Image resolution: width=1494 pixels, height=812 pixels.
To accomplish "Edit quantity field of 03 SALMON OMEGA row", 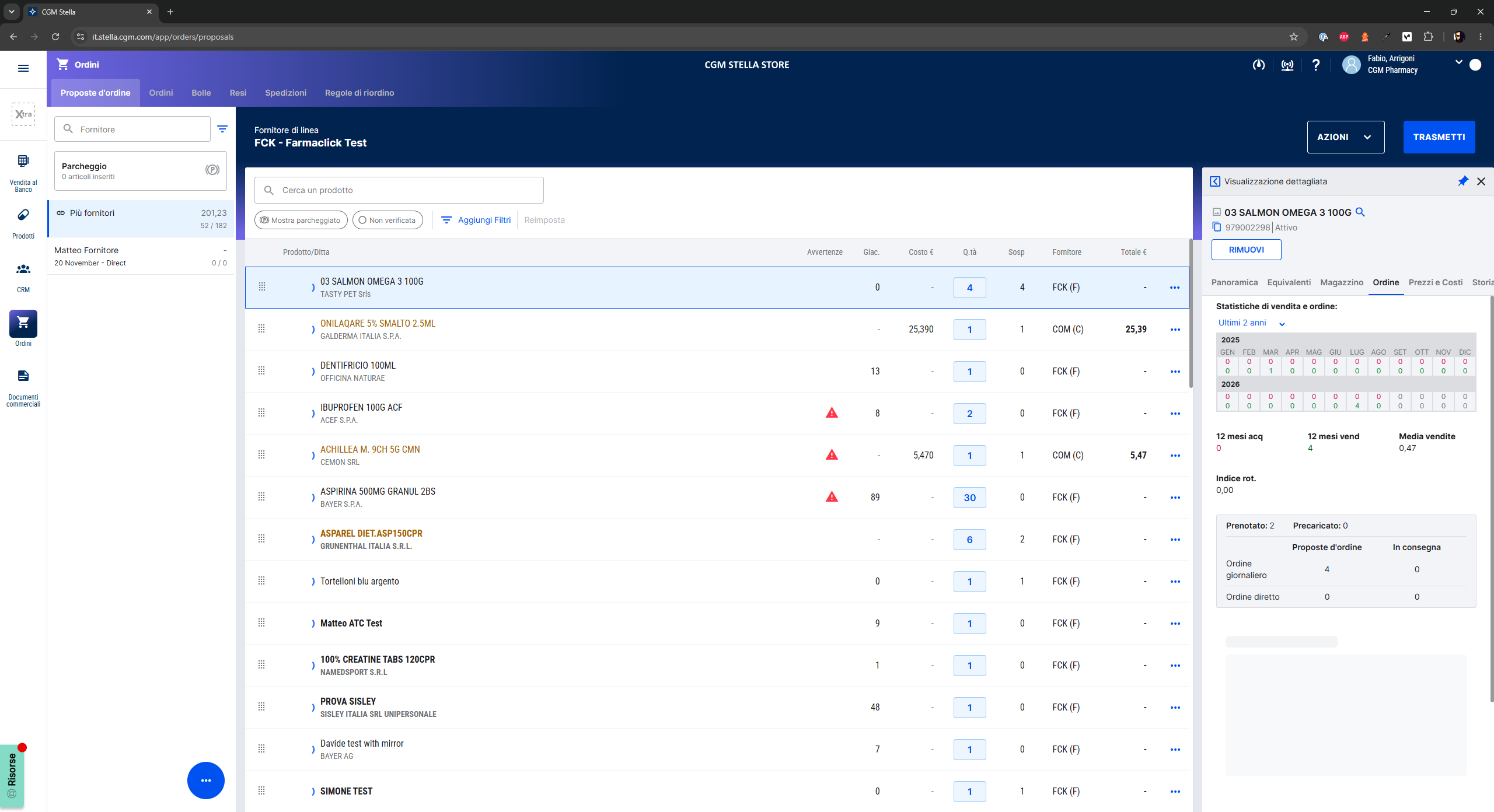I will click(970, 288).
